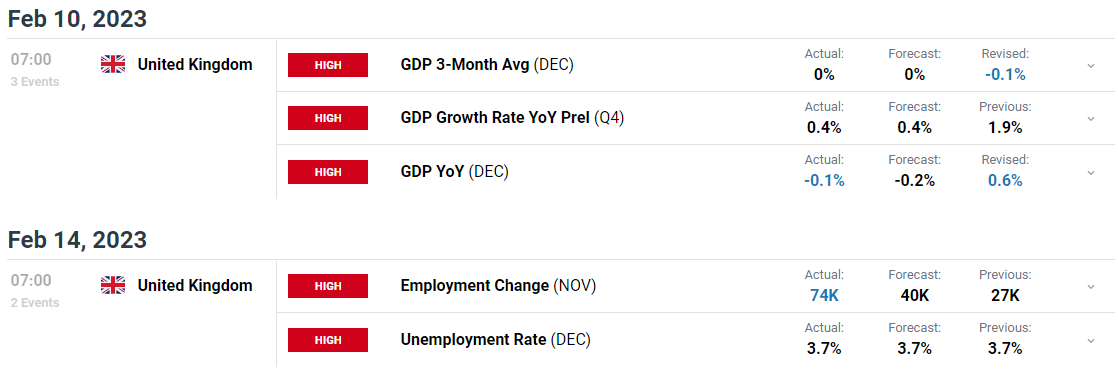Image resolution: width=1118 pixels, height=369 pixels.
Task: Expand GDP YoY (DEC) row chevron
Action: click(x=1090, y=172)
